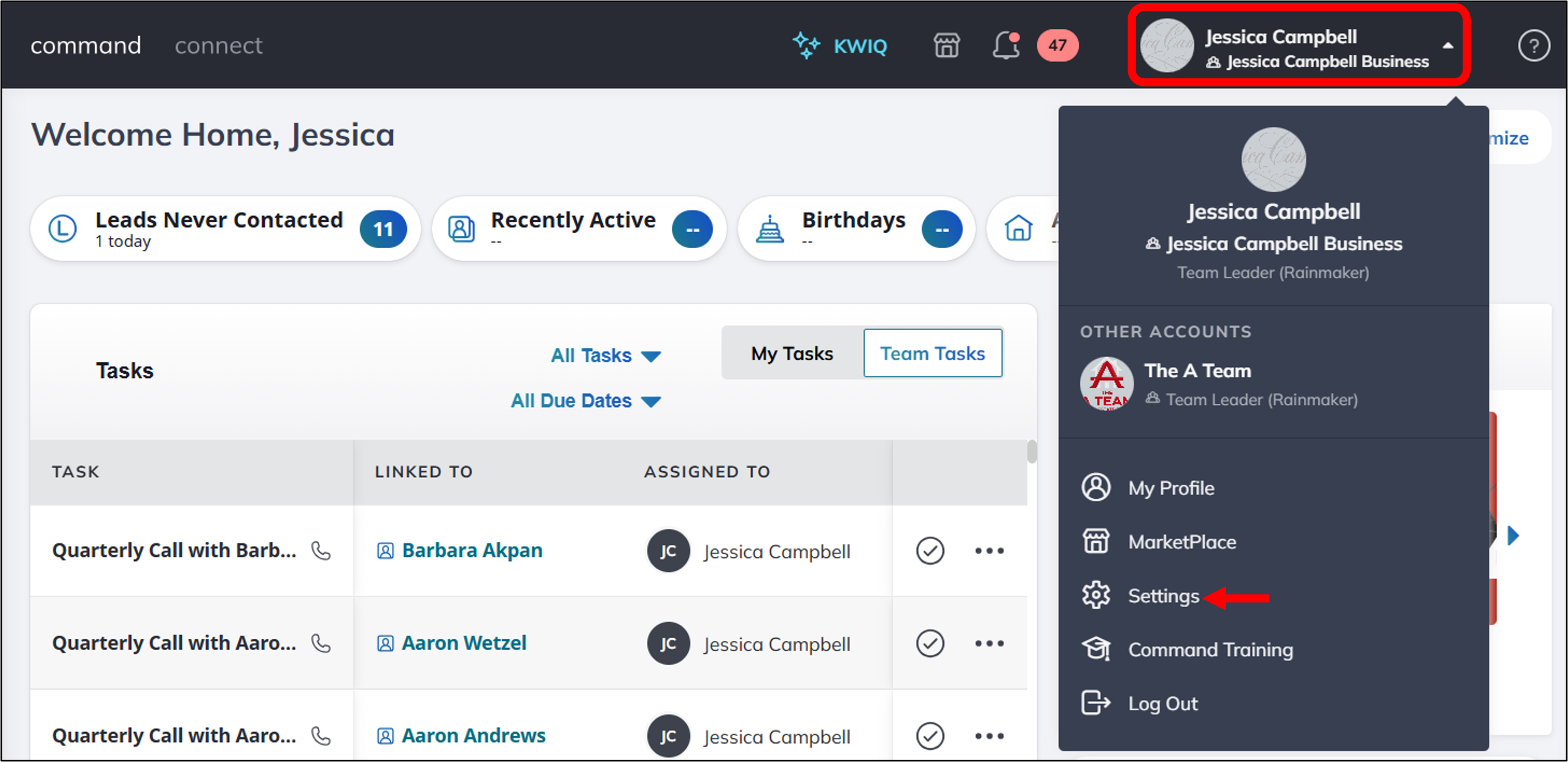Switch to the connect tab

point(219,46)
